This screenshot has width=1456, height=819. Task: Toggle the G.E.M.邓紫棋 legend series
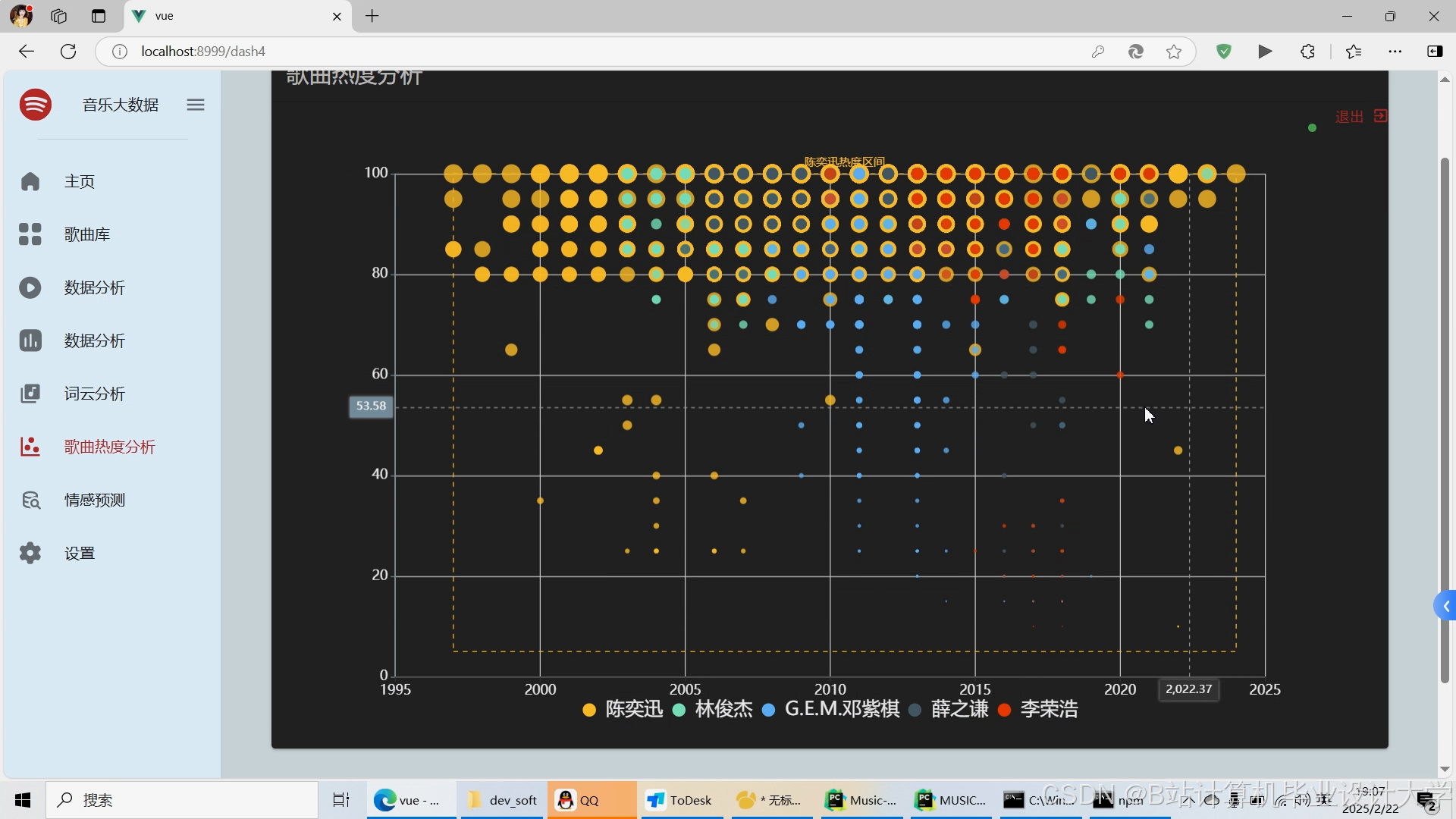(x=841, y=710)
